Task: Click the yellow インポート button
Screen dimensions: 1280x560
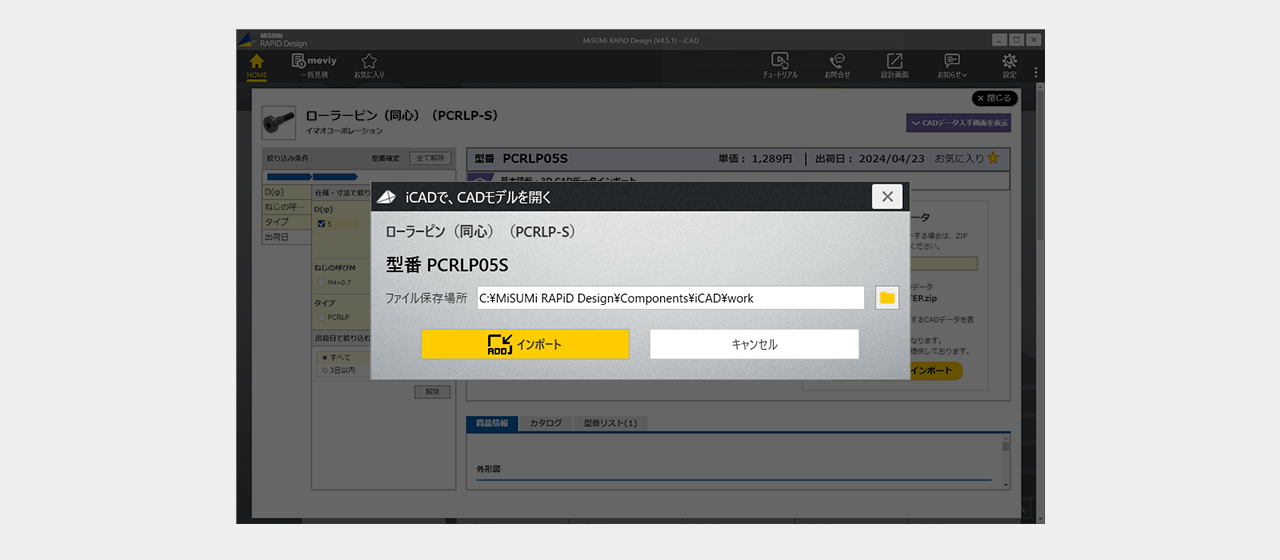Action: point(525,344)
